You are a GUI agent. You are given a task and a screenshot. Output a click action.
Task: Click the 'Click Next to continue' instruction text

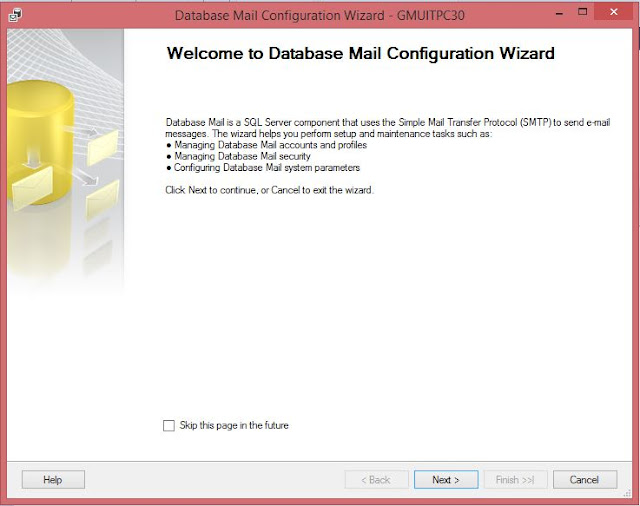[269, 190]
